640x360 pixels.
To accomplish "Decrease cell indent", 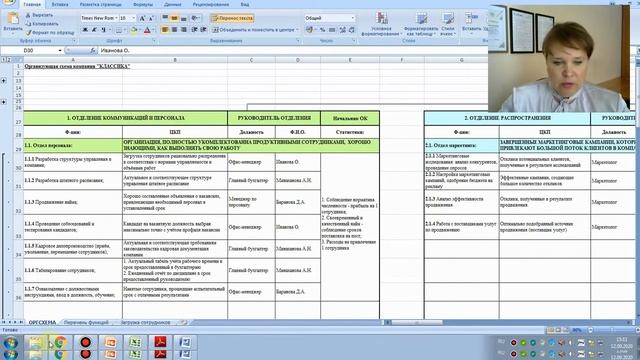I will tap(194, 30).
